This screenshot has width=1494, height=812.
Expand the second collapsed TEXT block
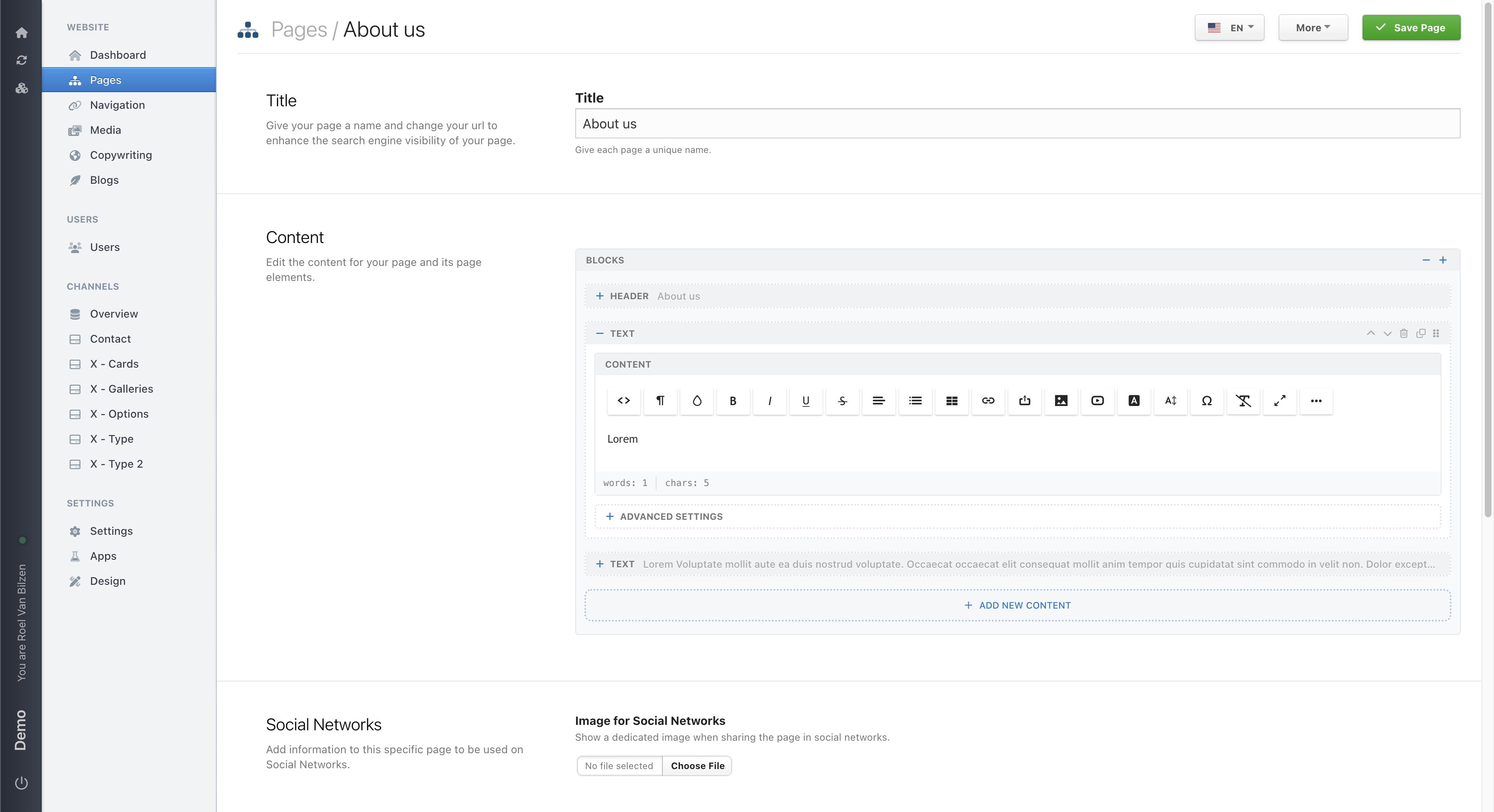tap(600, 564)
